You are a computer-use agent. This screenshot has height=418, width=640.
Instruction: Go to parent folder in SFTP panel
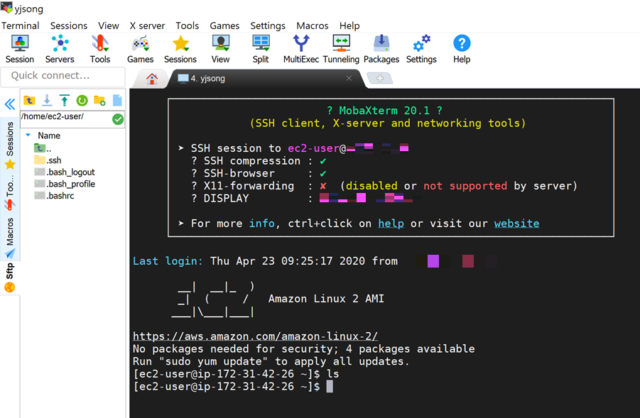(29, 100)
